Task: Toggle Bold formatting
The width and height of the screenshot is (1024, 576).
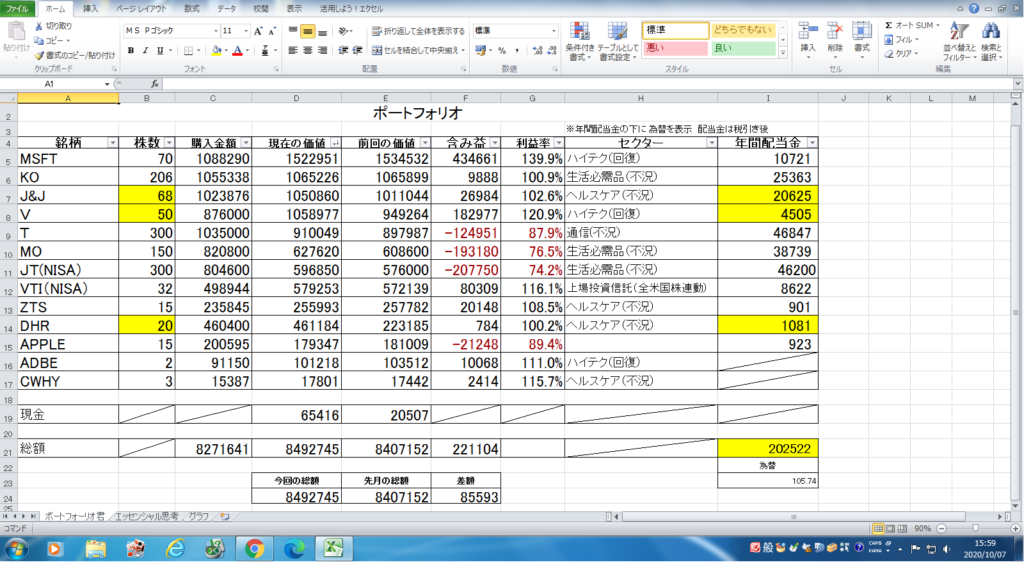Action: point(131,50)
